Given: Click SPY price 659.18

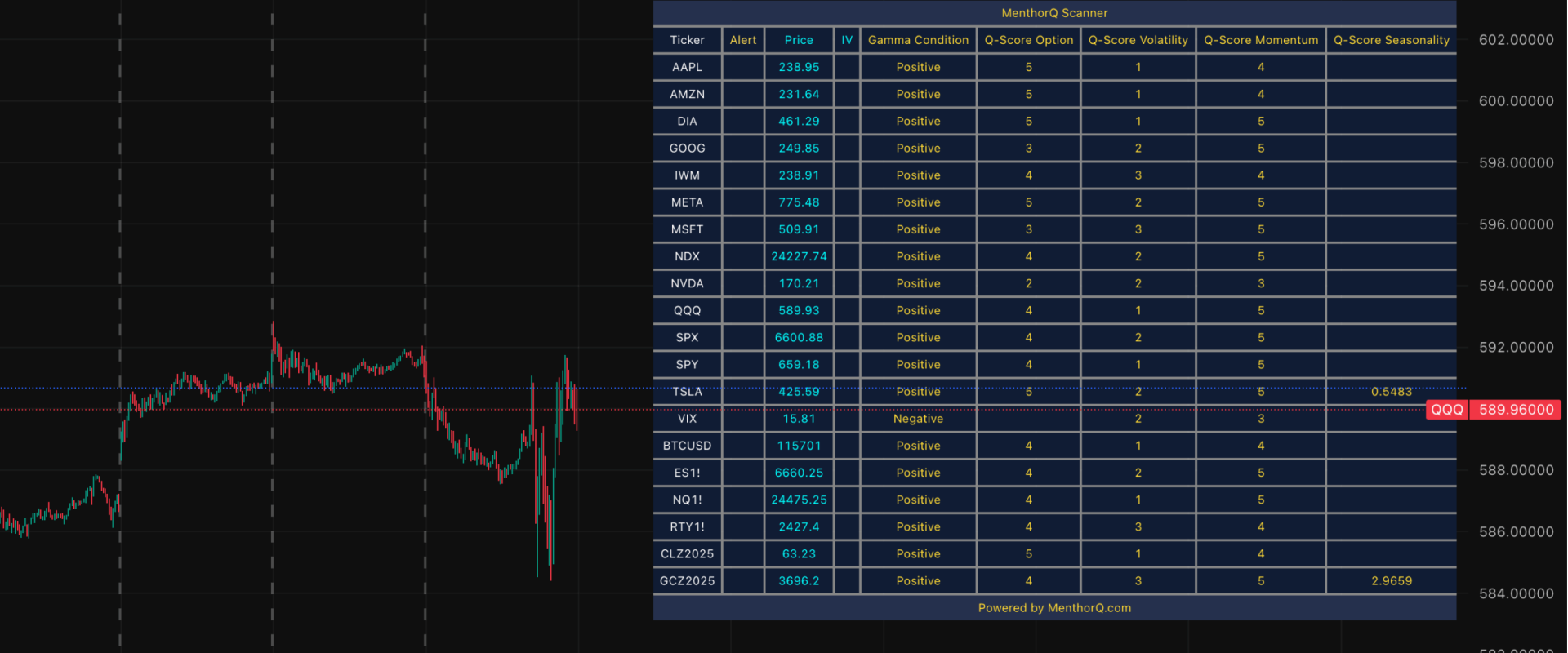Looking at the screenshot, I should [799, 364].
